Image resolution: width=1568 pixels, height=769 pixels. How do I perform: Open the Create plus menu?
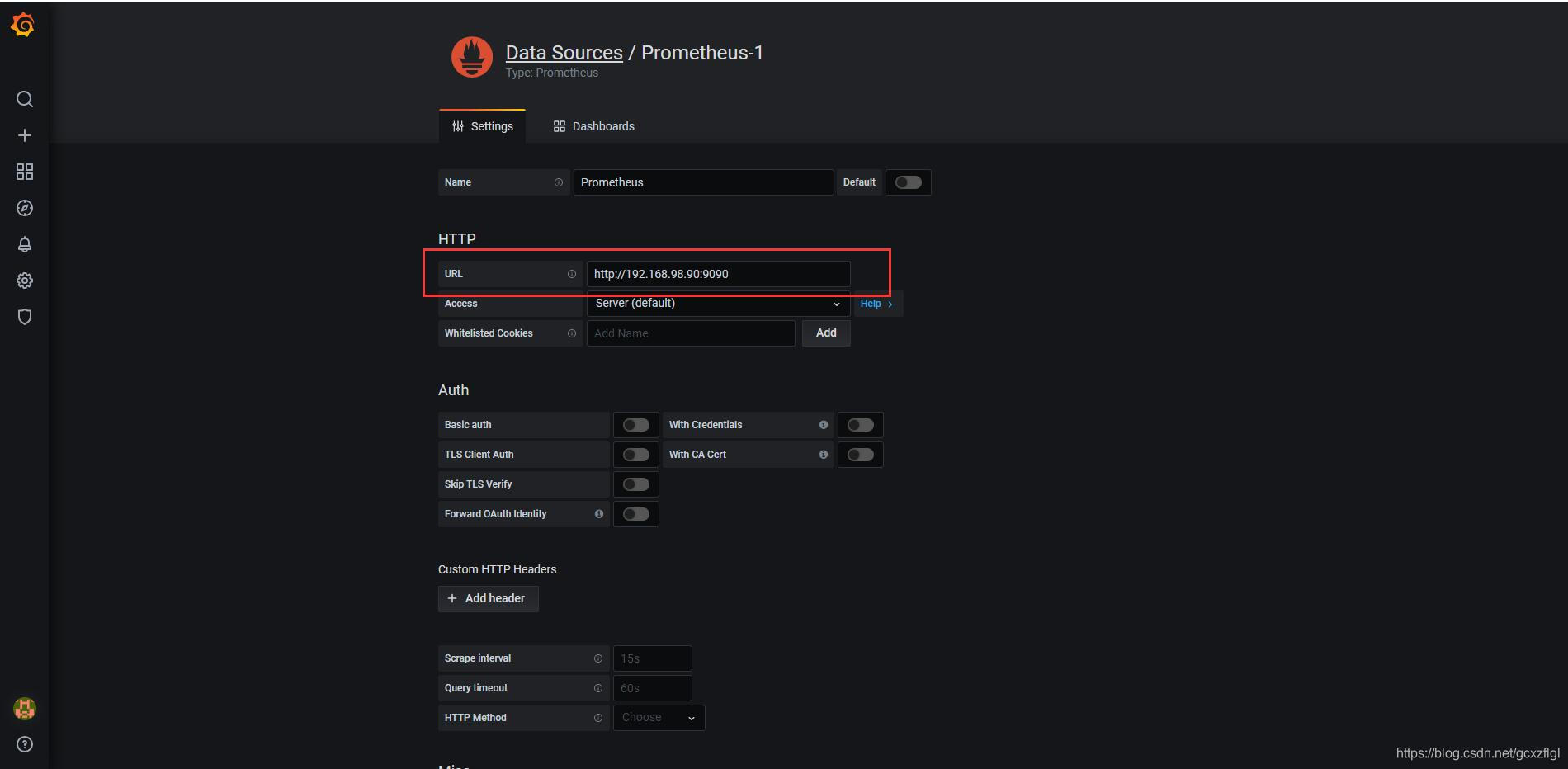point(25,135)
